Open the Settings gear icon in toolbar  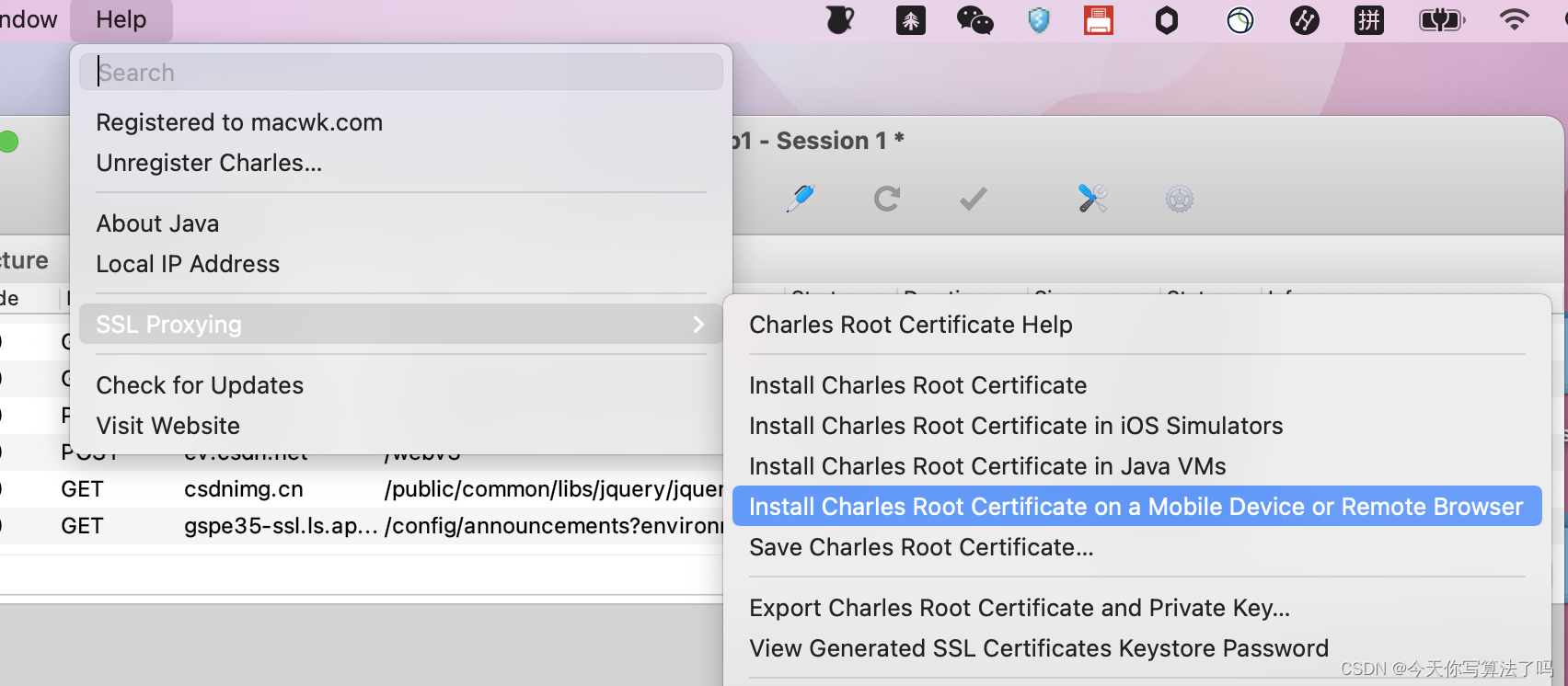click(x=1180, y=199)
